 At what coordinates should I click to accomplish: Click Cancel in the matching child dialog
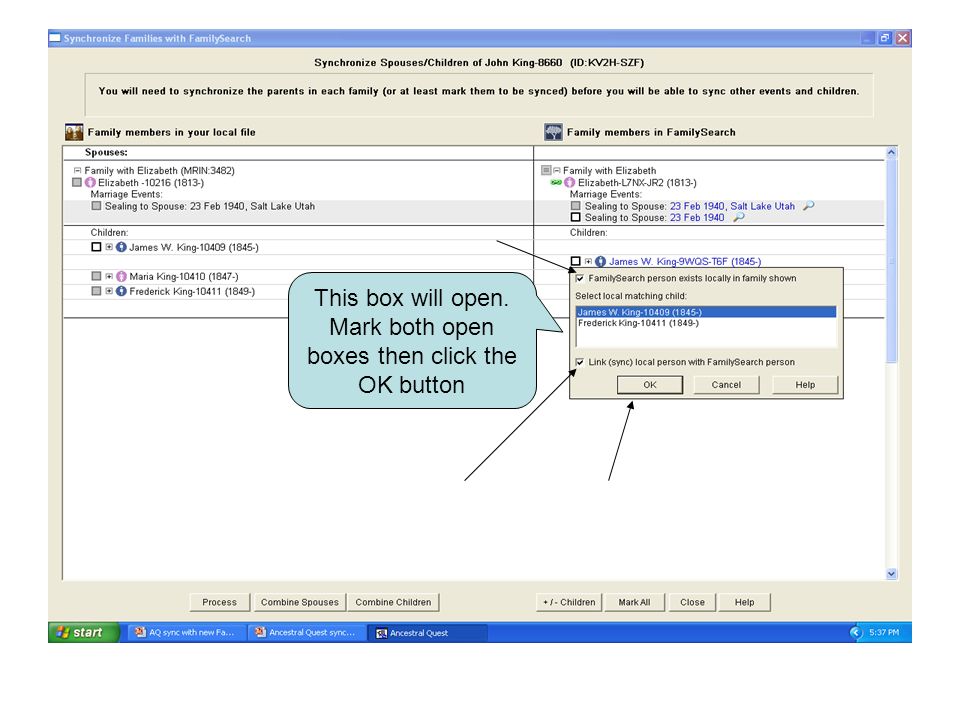726,384
